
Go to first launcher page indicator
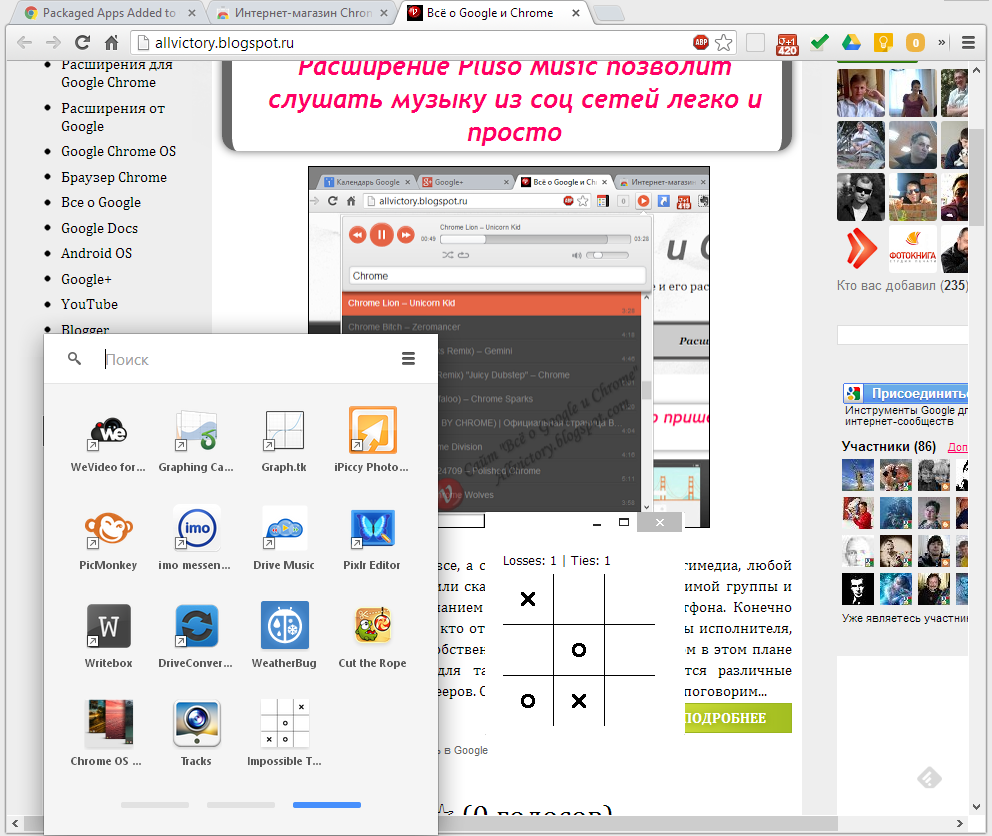[155, 805]
